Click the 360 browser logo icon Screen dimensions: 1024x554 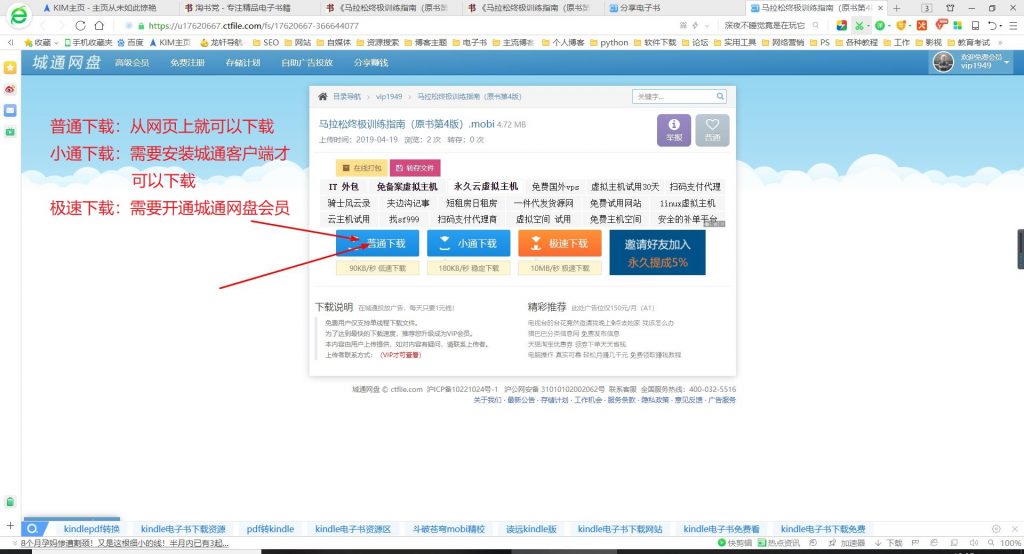click(19, 15)
